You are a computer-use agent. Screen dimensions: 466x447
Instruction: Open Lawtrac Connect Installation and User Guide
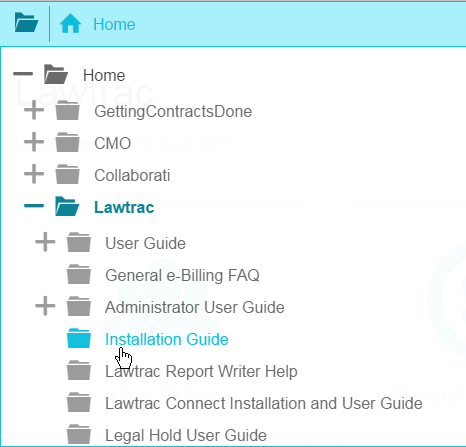(264, 403)
